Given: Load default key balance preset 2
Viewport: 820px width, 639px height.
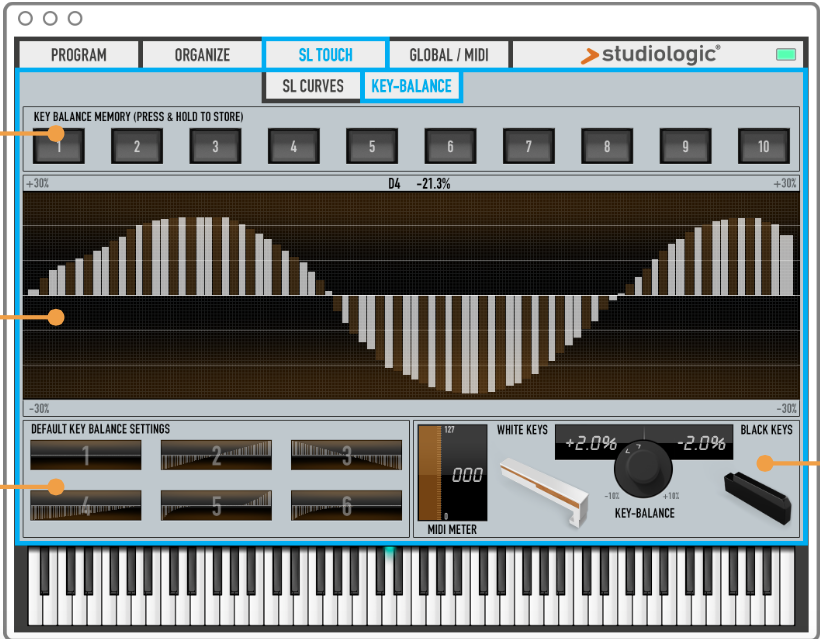Looking at the screenshot, I should click(216, 455).
